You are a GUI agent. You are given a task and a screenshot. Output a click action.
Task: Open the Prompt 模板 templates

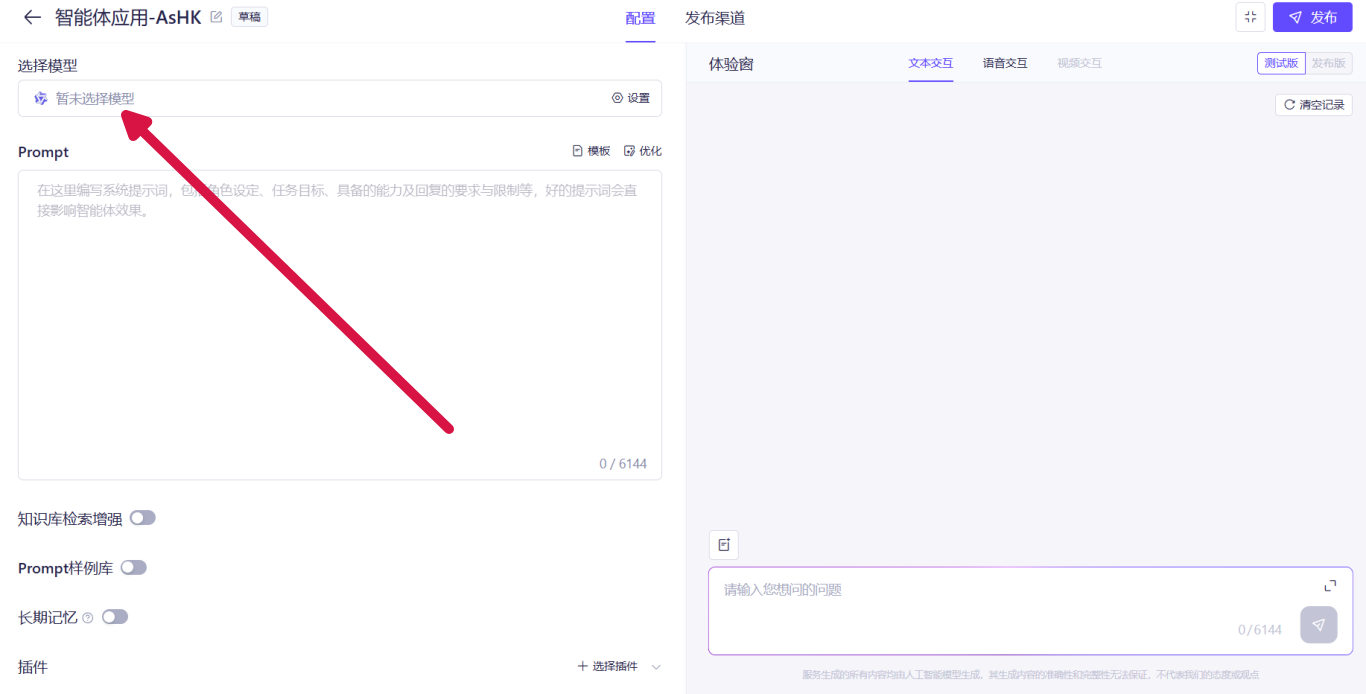pyautogui.click(x=591, y=151)
